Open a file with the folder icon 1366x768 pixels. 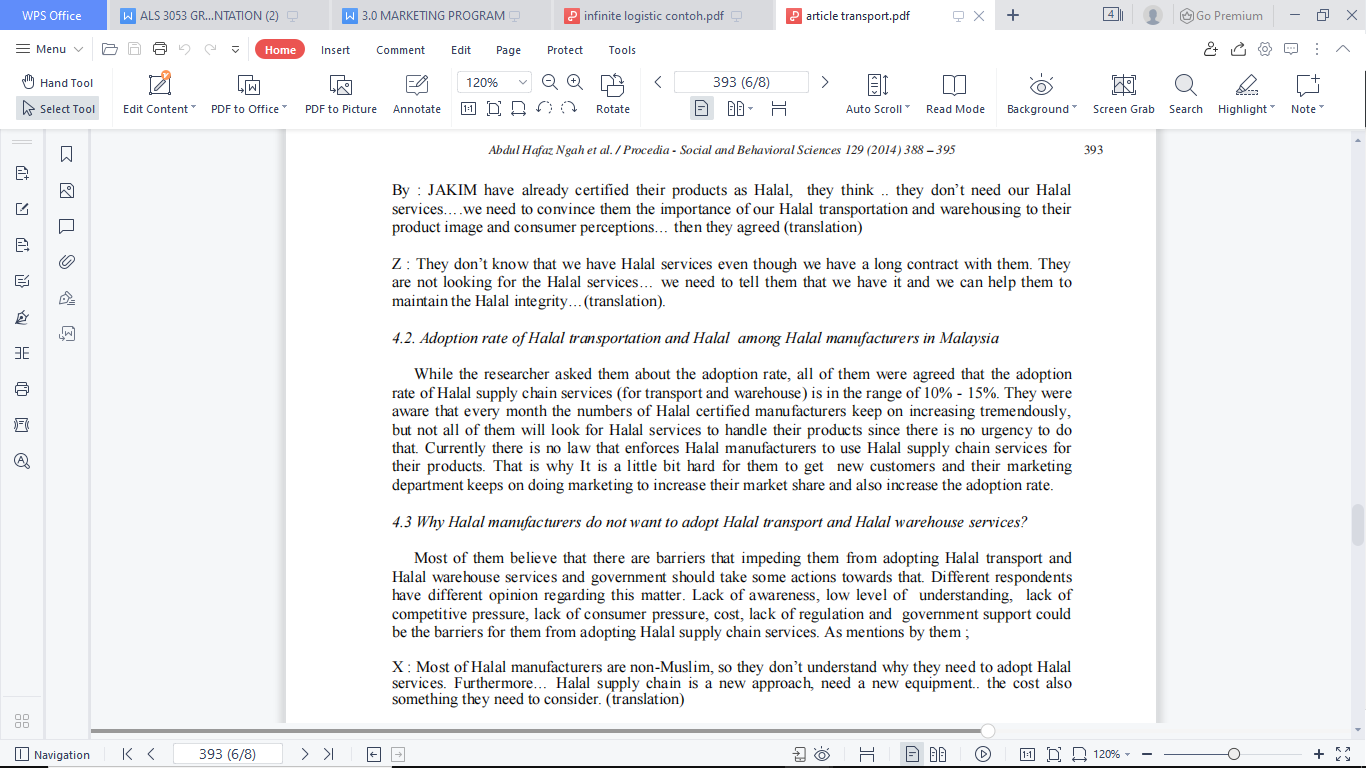pyautogui.click(x=110, y=49)
